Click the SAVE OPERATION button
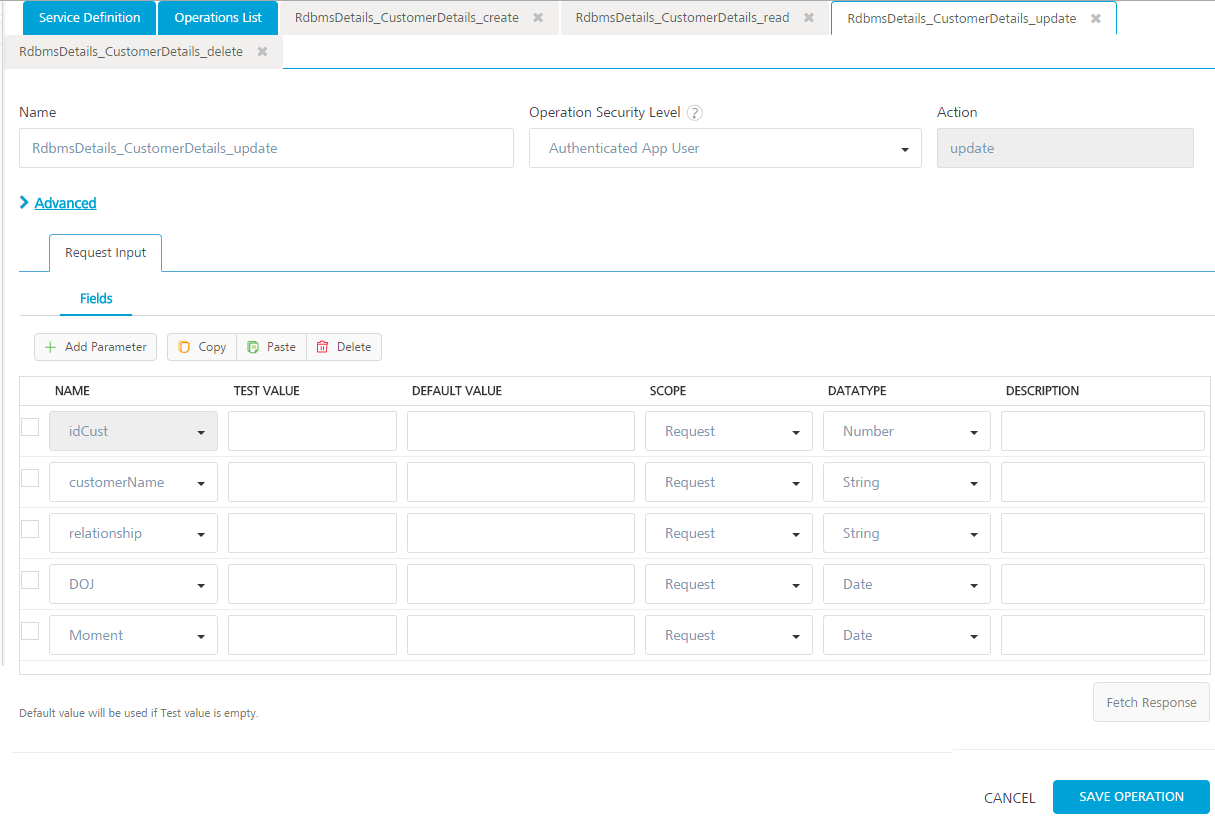 [x=1131, y=796]
